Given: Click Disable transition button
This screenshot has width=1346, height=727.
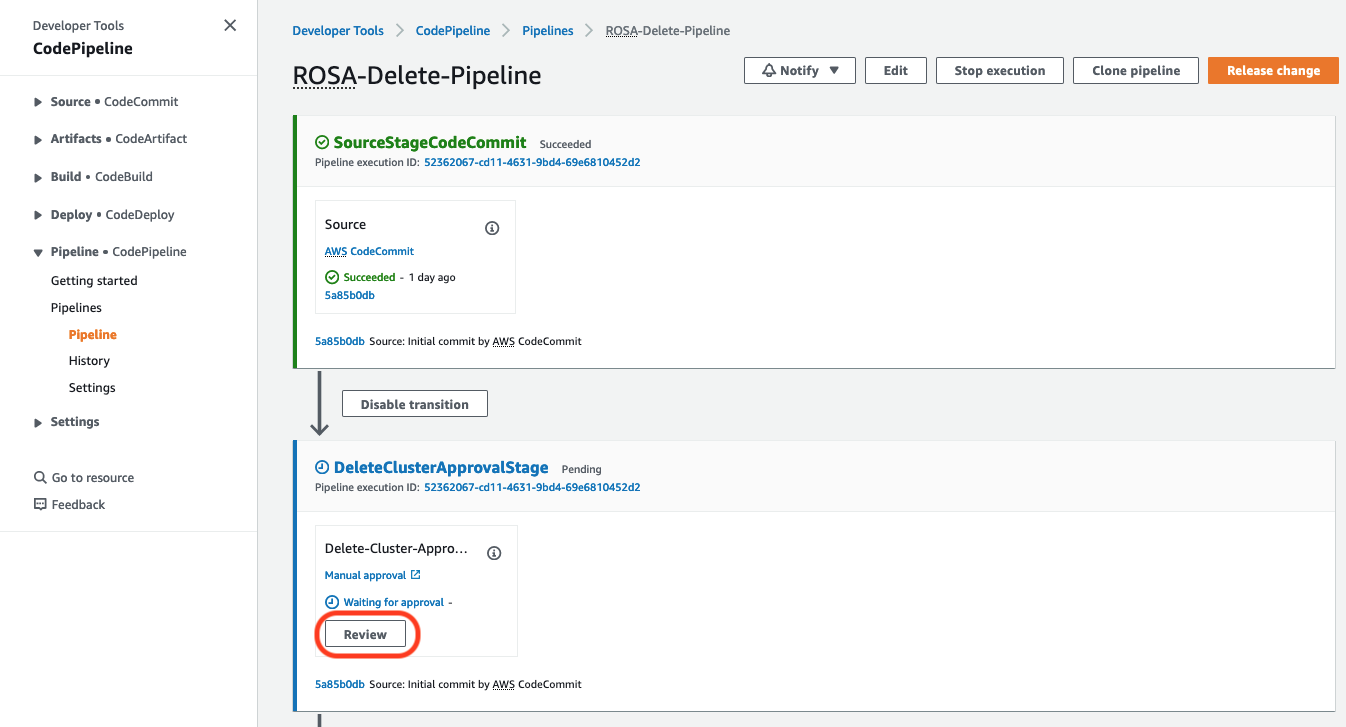Looking at the screenshot, I should click(415, 404).
